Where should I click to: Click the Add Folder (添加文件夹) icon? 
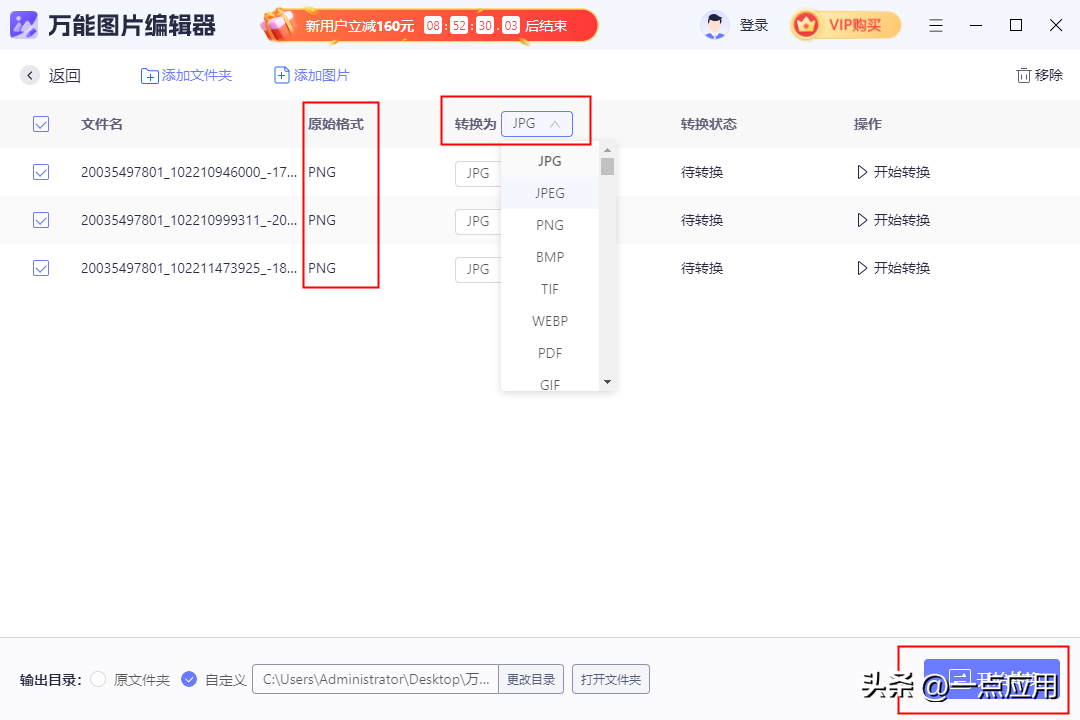coord(150,76)
